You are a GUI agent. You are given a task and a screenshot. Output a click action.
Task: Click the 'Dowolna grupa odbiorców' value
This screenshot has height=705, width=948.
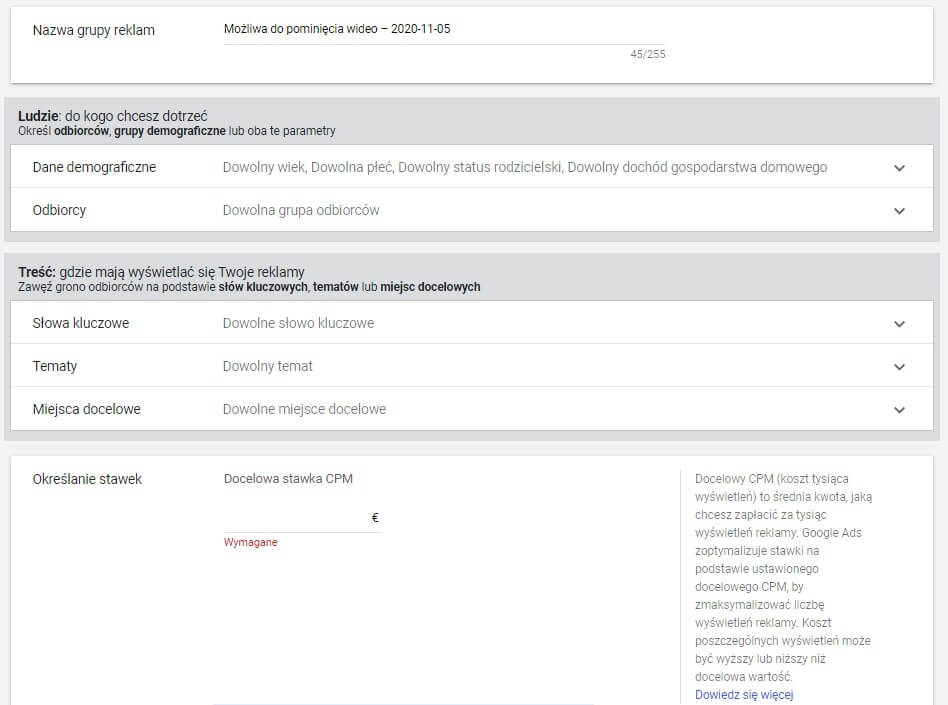tap(301, 210)
